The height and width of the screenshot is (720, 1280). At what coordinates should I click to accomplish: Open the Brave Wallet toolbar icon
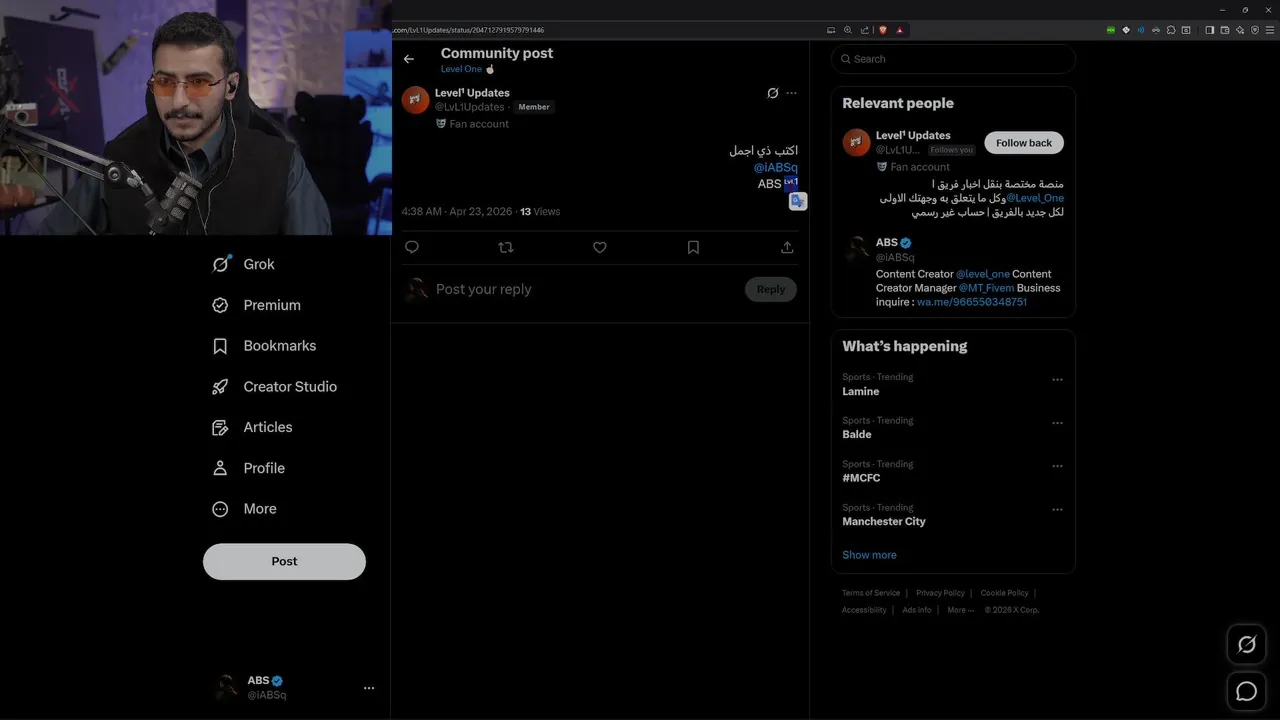(1225, 30)
